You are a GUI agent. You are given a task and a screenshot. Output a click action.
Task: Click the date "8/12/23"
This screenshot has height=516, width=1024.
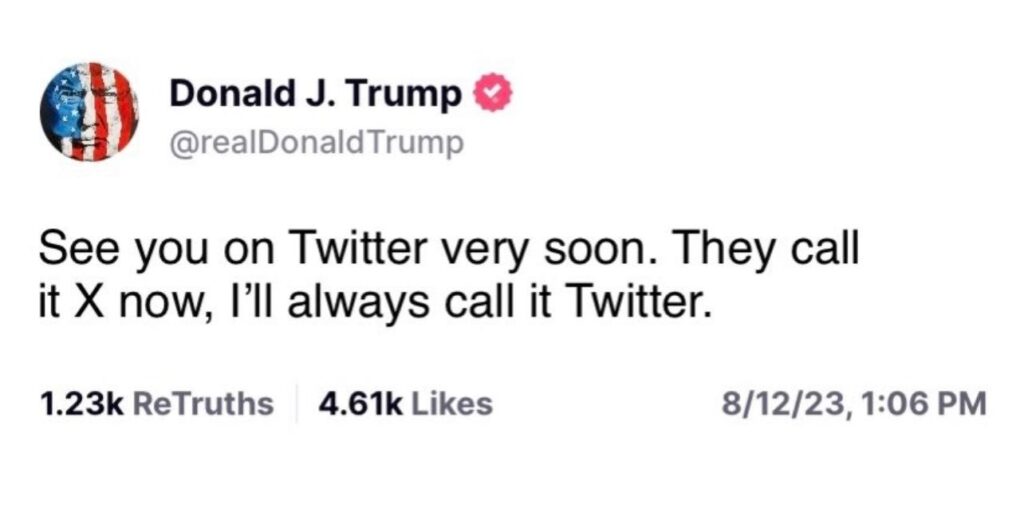[x=767, y=404]
